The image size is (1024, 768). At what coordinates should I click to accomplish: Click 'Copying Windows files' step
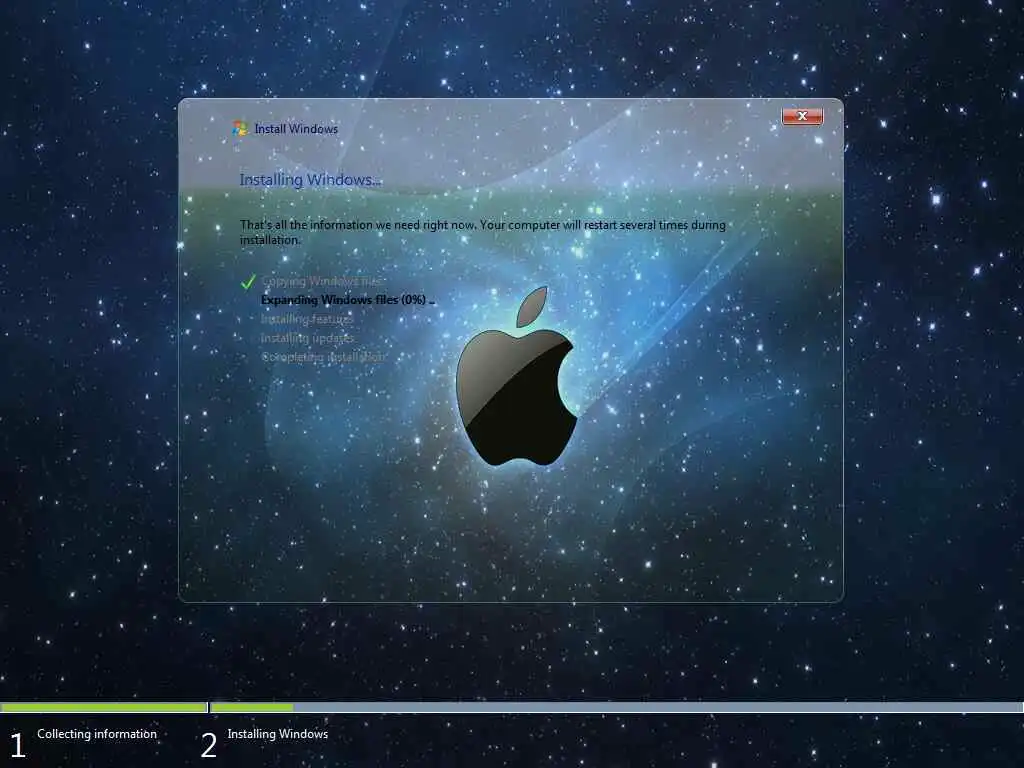(x=323, y=281)
